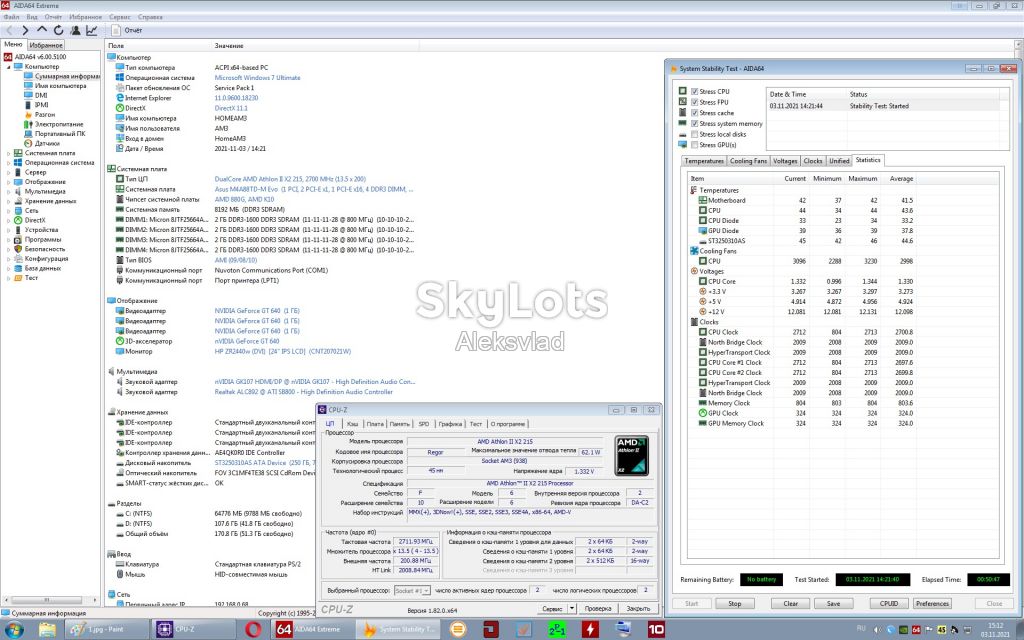Switch to Память tab in CPU-Z
Image resolution: width=1024 pixels, height=640 pixels.
(400, 424)
